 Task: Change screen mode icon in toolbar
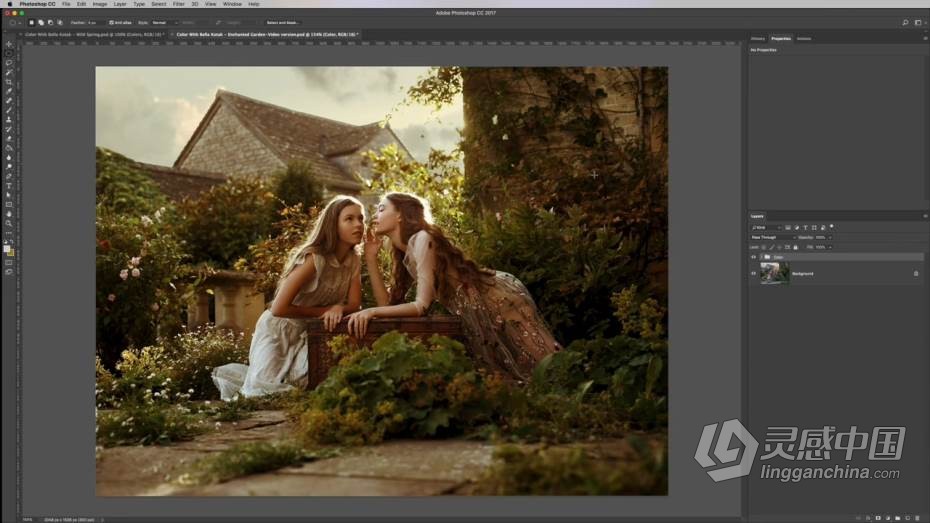tap(9, 272)
